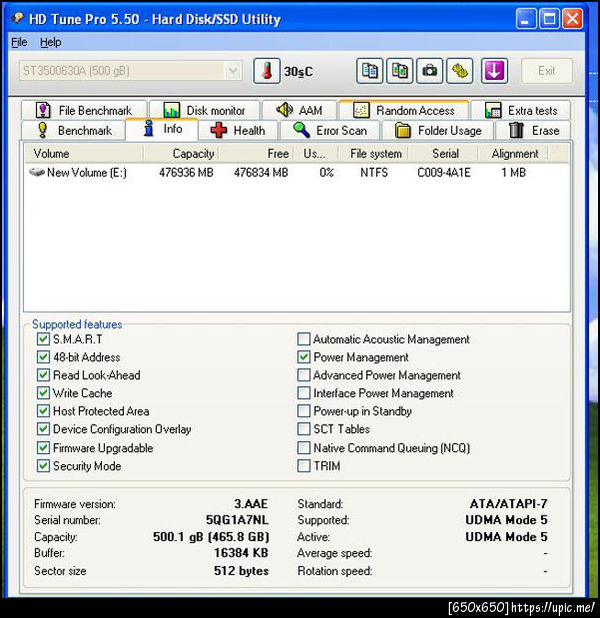Toggle the Host Protected Area checkbox
The height and width of the screenshot is (618, 600).
[x=43, y=411]
